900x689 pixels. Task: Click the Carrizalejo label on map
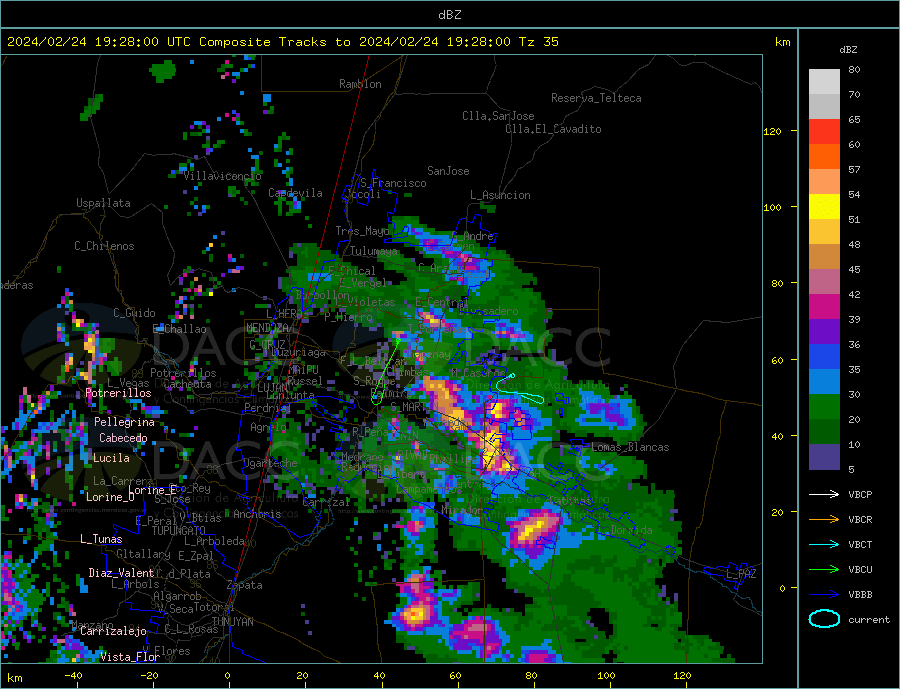click(113, 632)
